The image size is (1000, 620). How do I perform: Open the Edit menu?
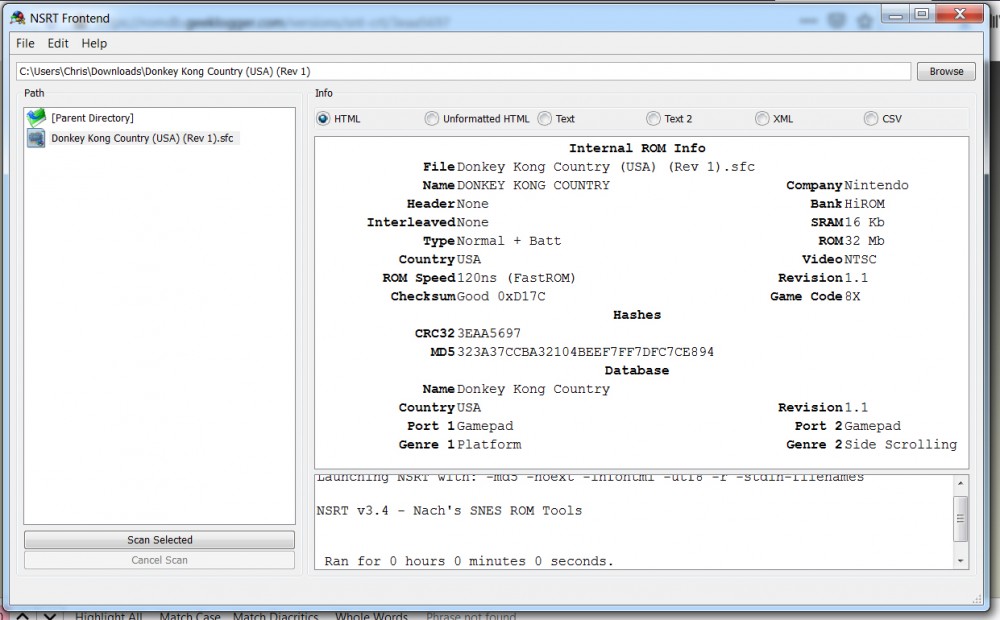pos(58,43)
